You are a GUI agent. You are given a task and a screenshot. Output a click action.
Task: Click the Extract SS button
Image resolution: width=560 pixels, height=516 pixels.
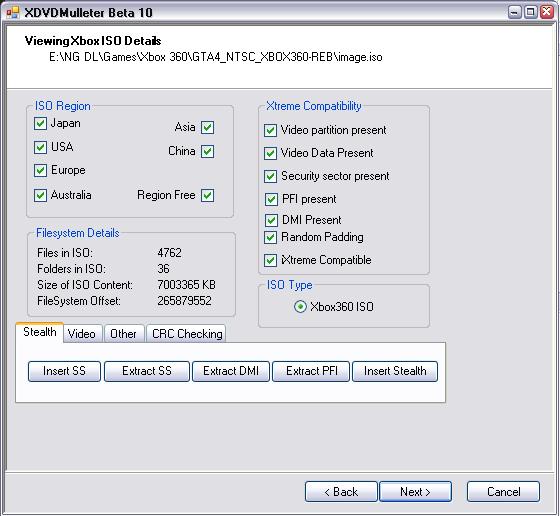coord(147,371)
